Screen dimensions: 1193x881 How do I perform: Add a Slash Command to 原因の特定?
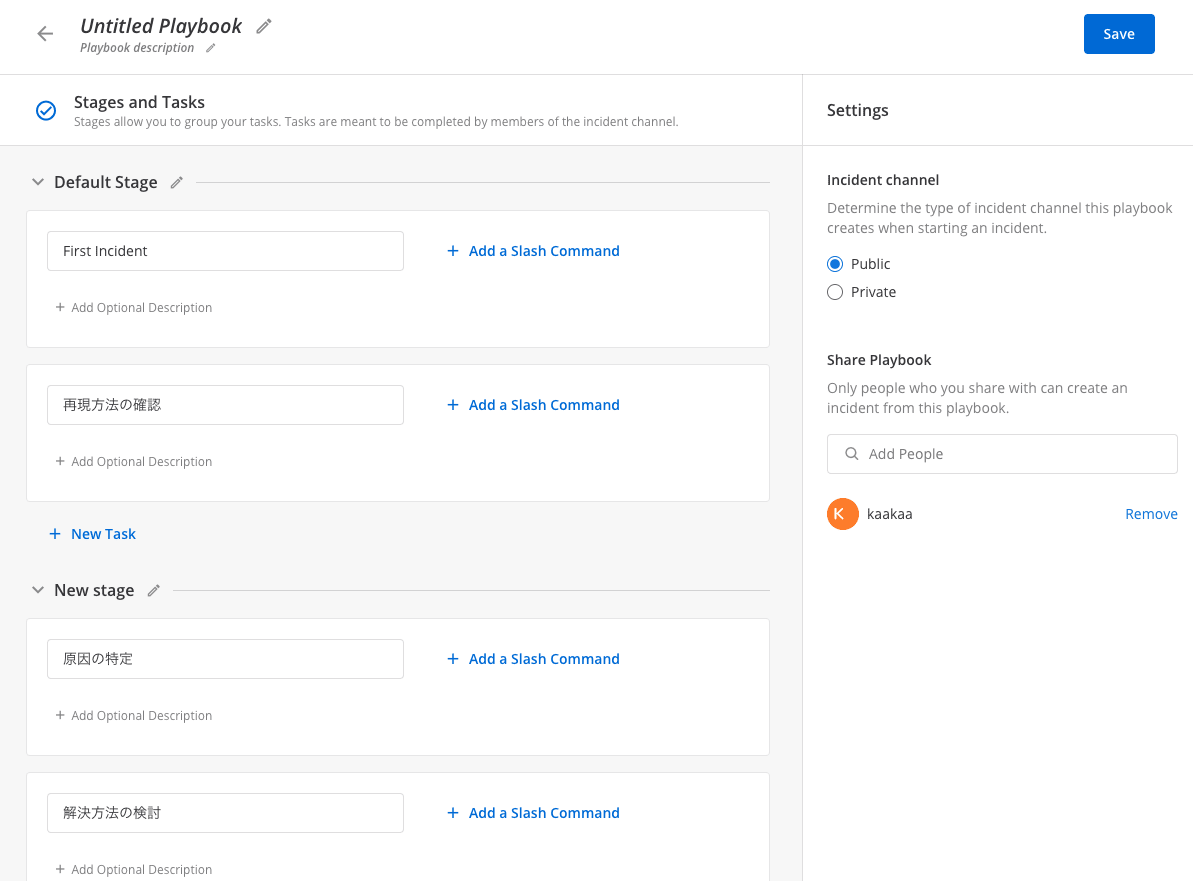point(533,659)
